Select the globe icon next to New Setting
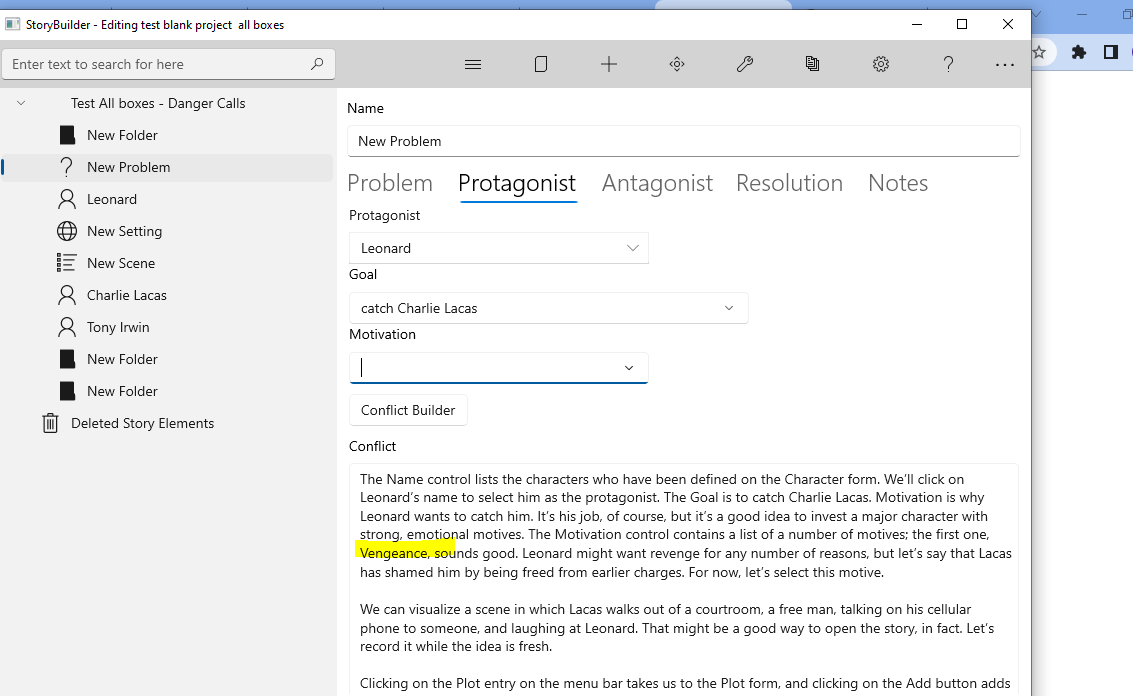Viewport: 1133px width, 696px height. click(x=67, y=230)
